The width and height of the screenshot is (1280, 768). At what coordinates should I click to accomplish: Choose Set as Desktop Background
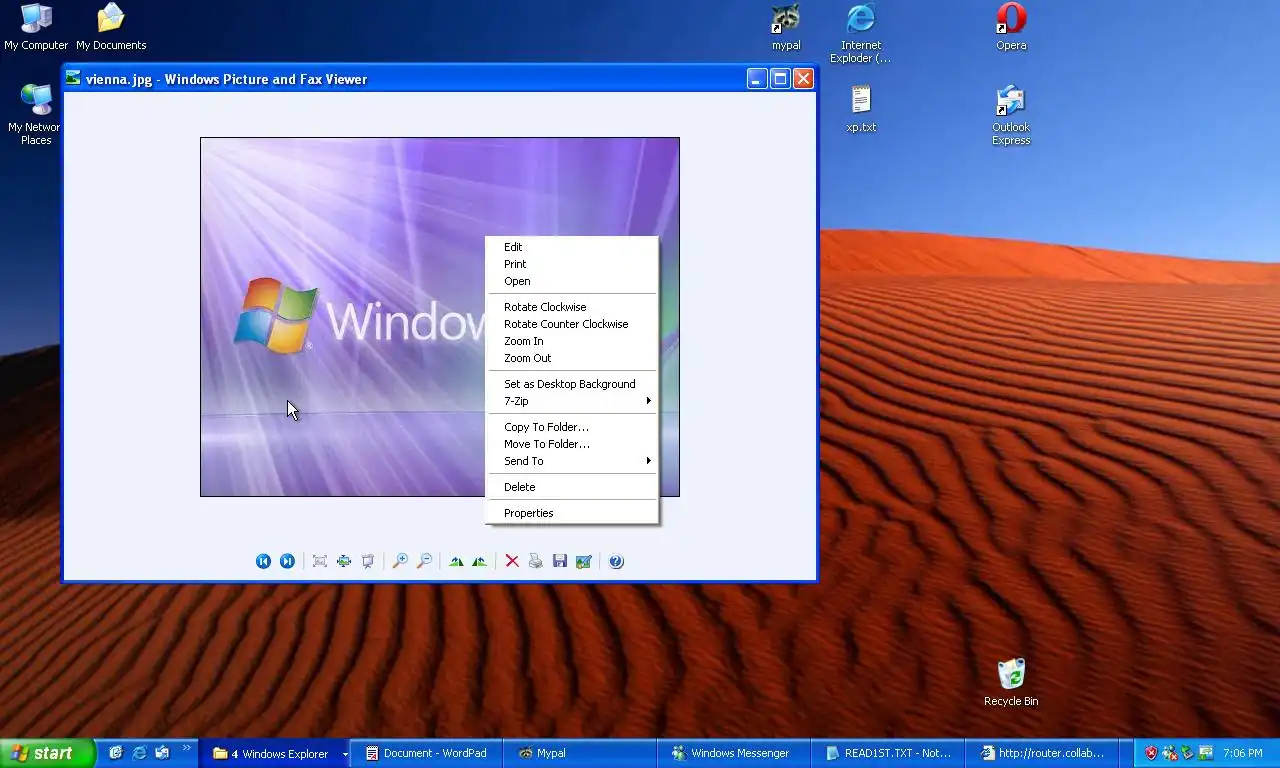572,384
